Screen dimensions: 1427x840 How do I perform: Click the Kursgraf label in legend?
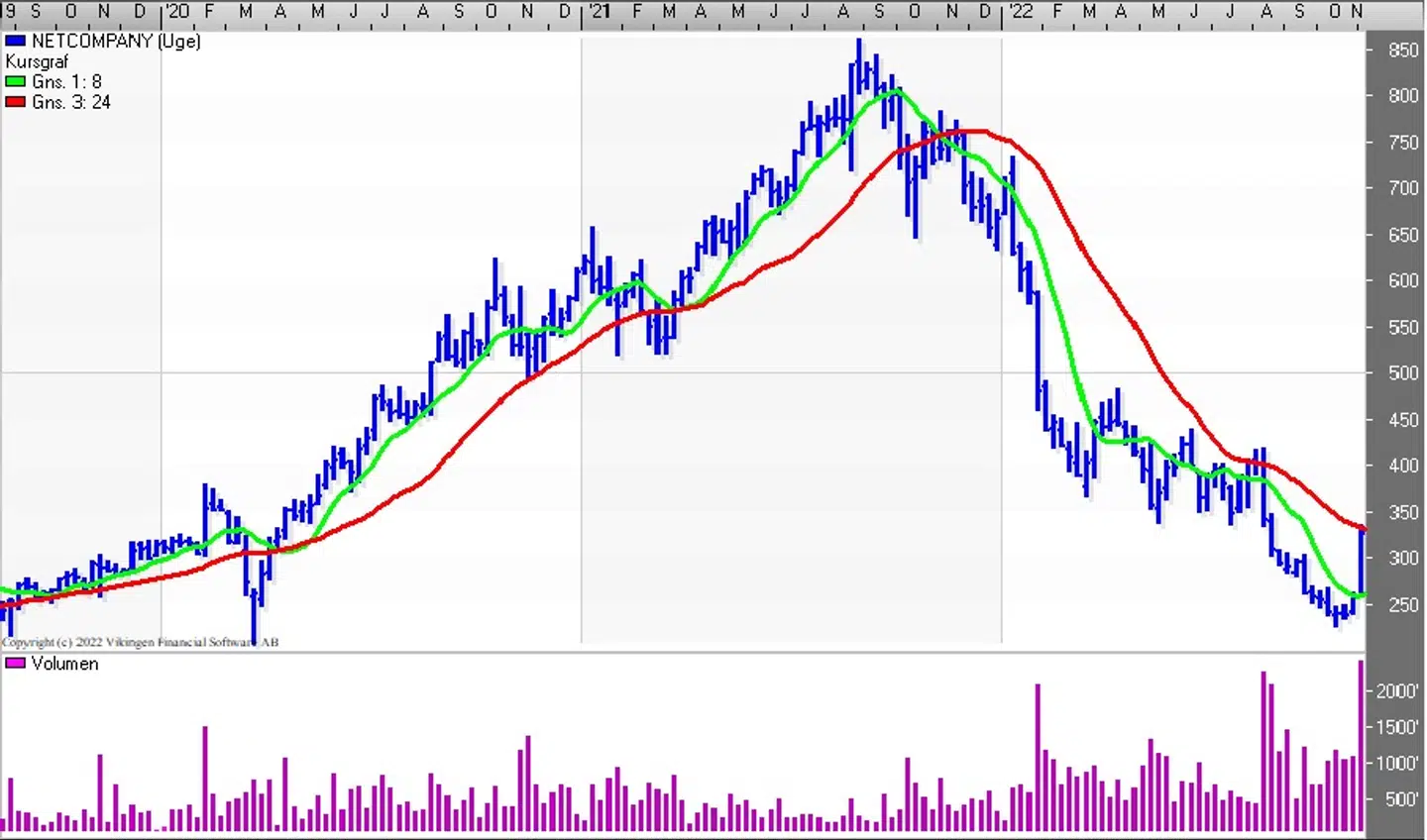click(x=37, y=61)
